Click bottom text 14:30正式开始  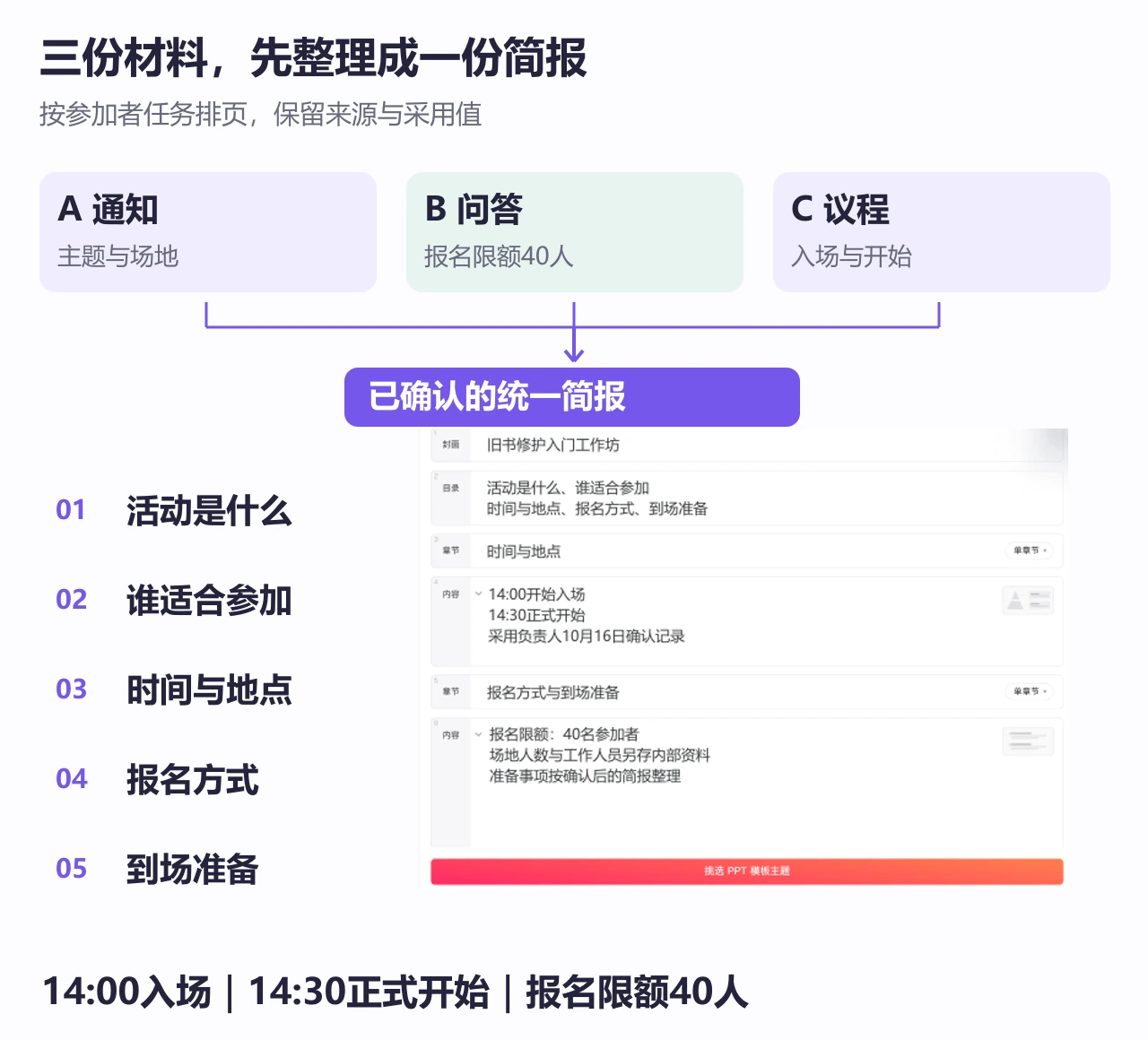click(369, 992)
